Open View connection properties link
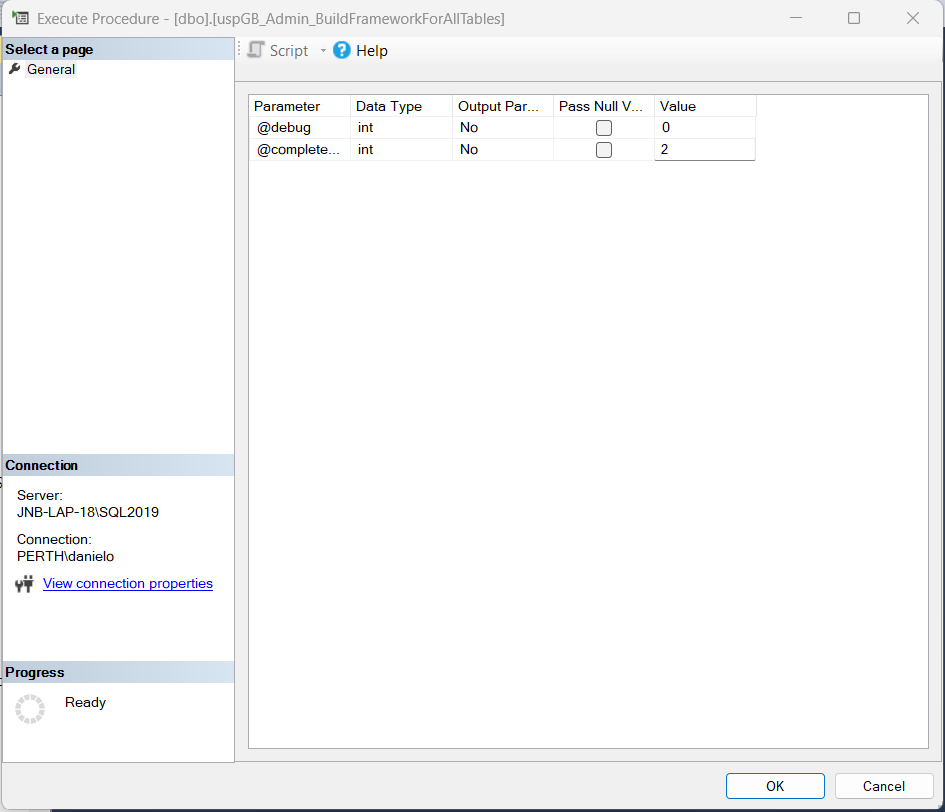This screenshot has width=945, height=812. [127, 583]
